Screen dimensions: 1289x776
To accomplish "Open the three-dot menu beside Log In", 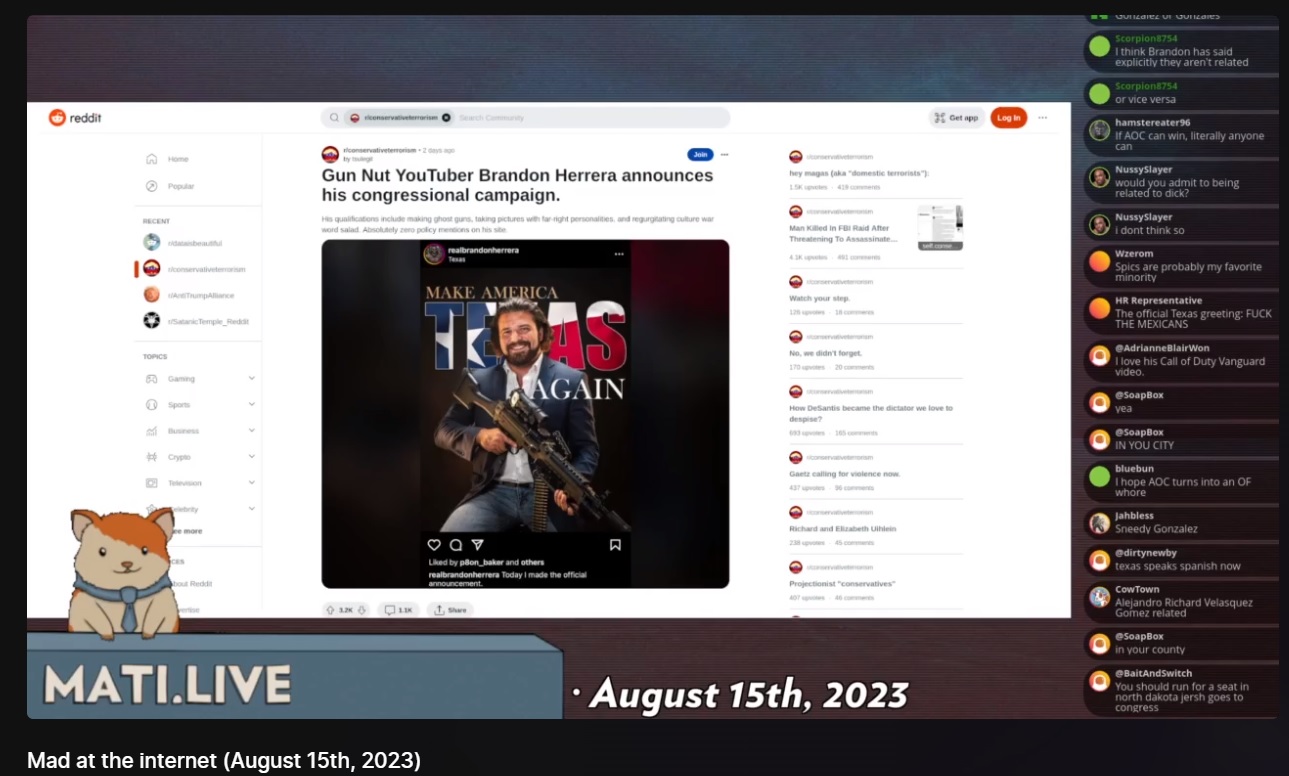I will pyautogui.click(x=1042, y=118).
